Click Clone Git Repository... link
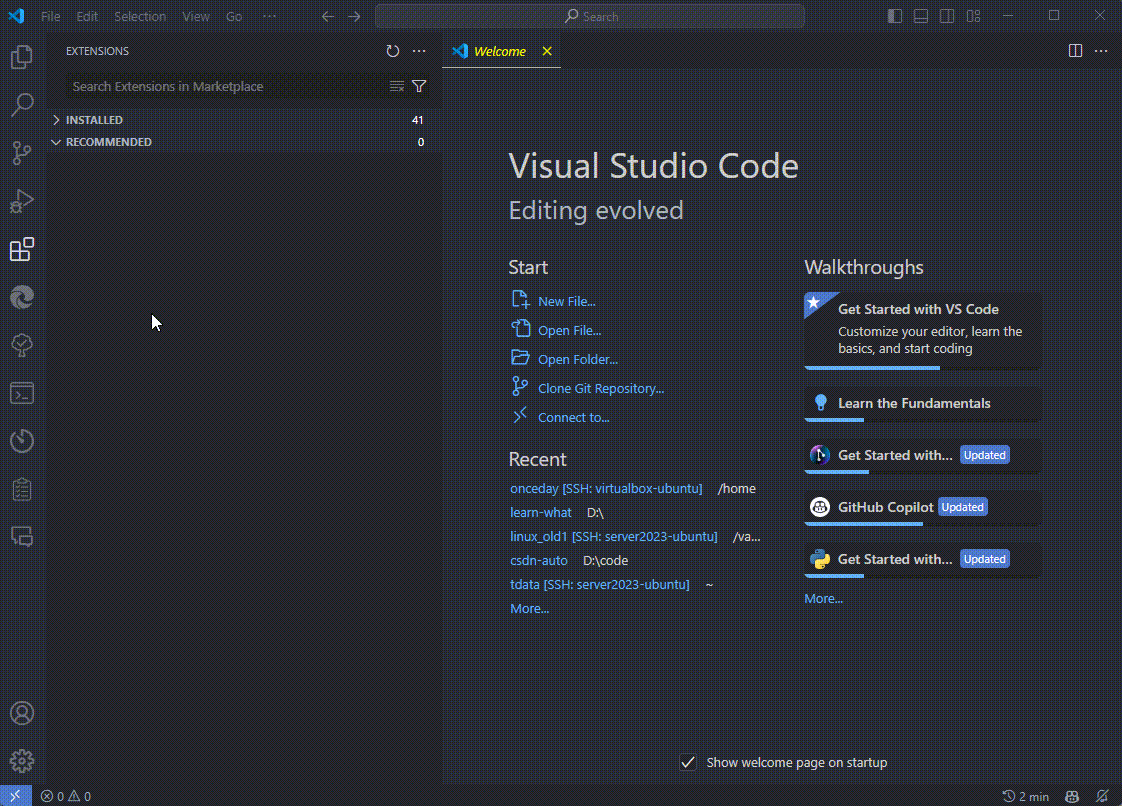1122x806 pixels. pos(601,389)
